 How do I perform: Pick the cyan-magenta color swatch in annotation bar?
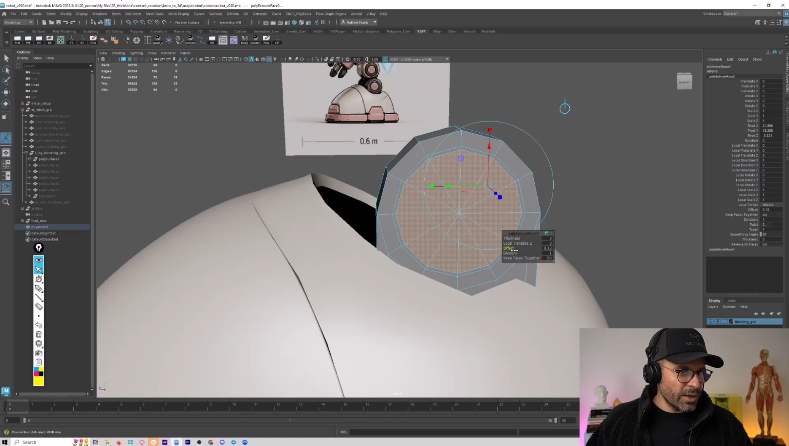(38, 371)
